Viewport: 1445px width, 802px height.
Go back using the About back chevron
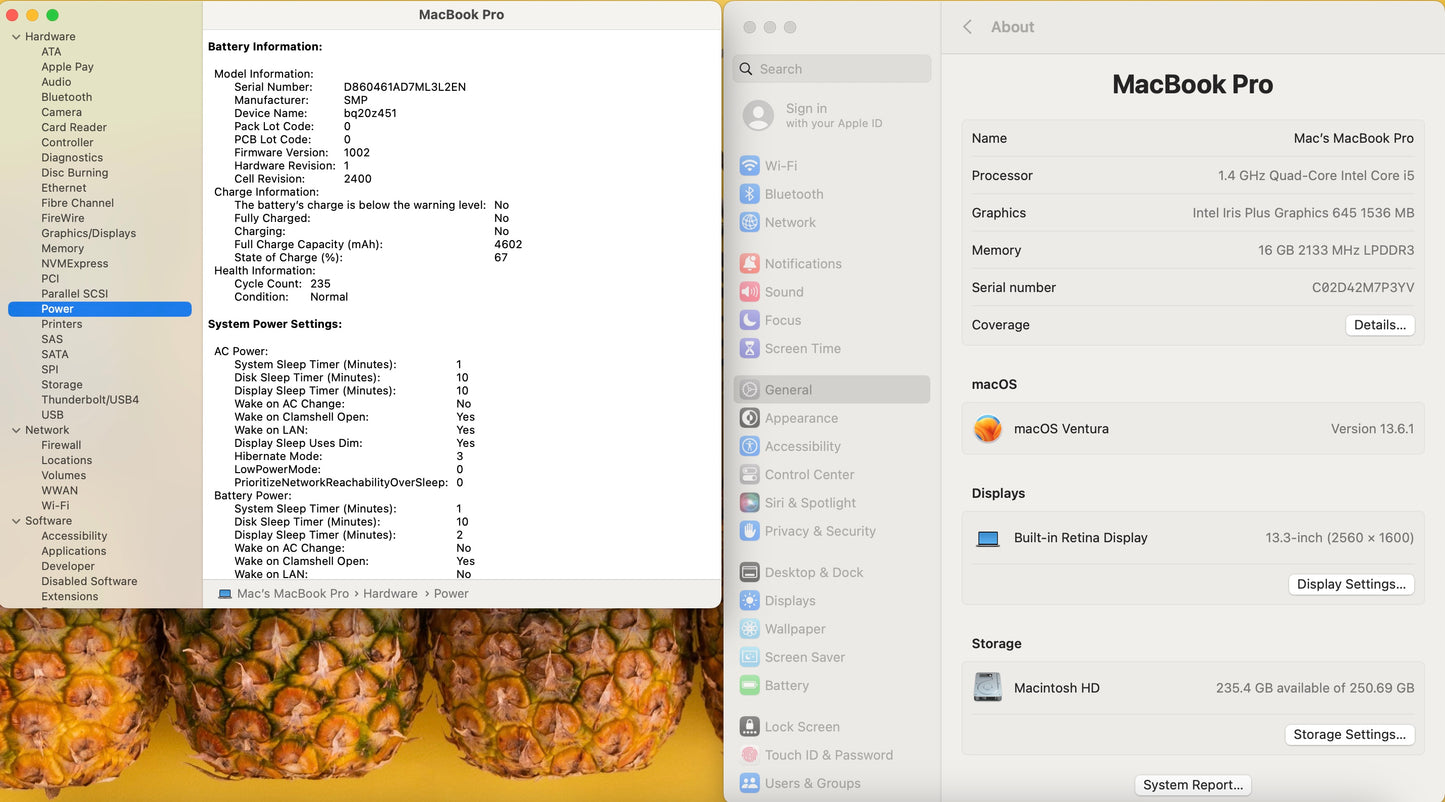click(x=967, y=27)
